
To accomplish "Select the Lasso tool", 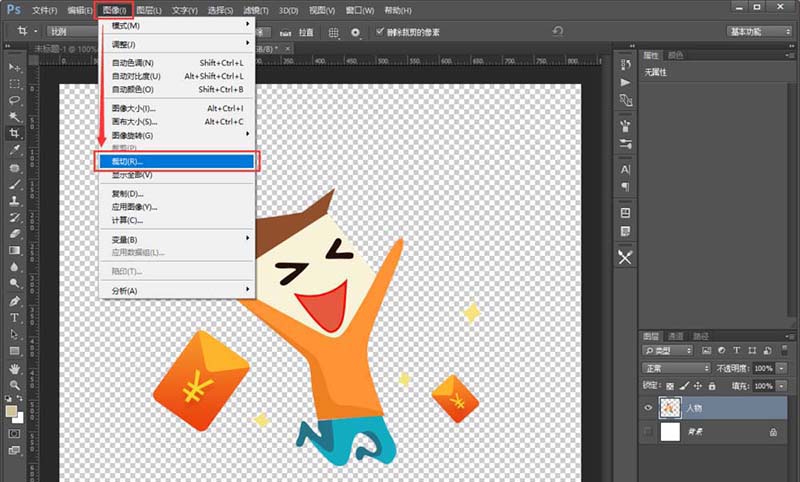I will (x=15, y=100).
